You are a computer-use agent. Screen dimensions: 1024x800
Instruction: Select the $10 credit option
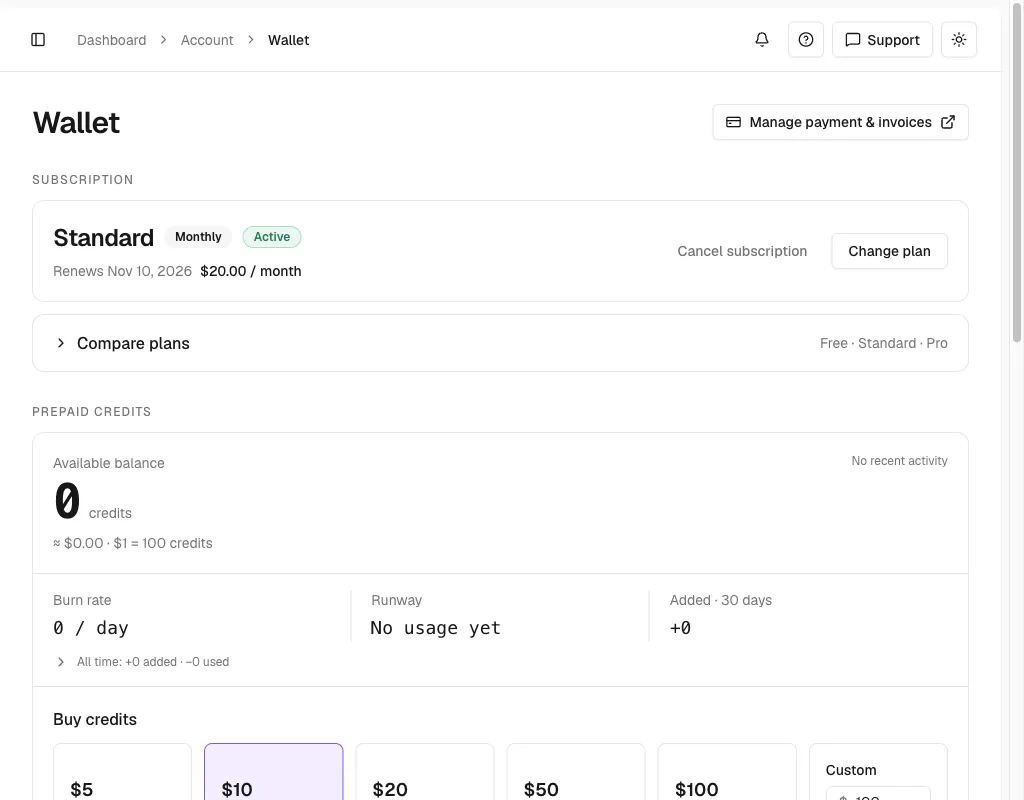tap(274, 772)
